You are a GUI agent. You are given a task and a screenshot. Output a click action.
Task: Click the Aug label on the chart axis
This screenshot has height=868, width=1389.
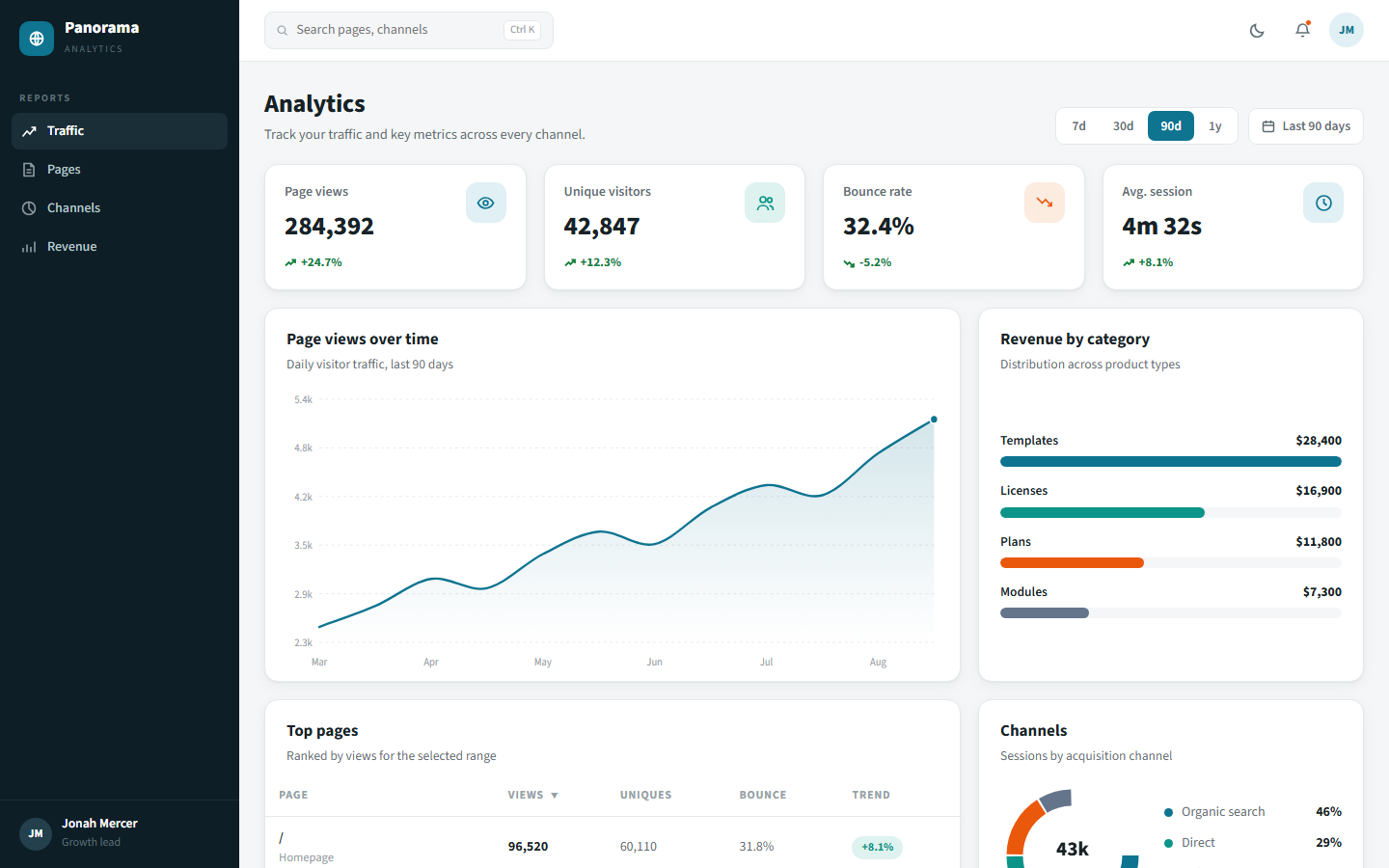pos(878,663)
